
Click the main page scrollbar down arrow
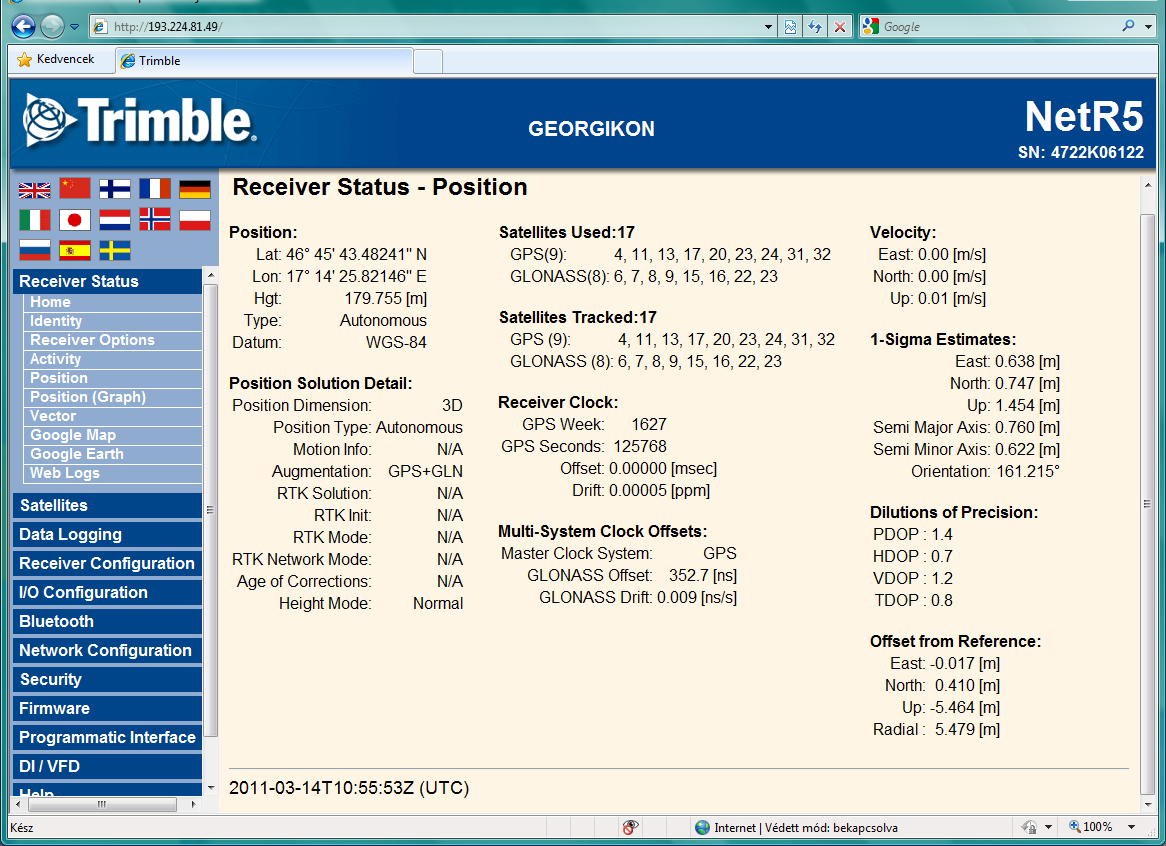coord(1147,804)
